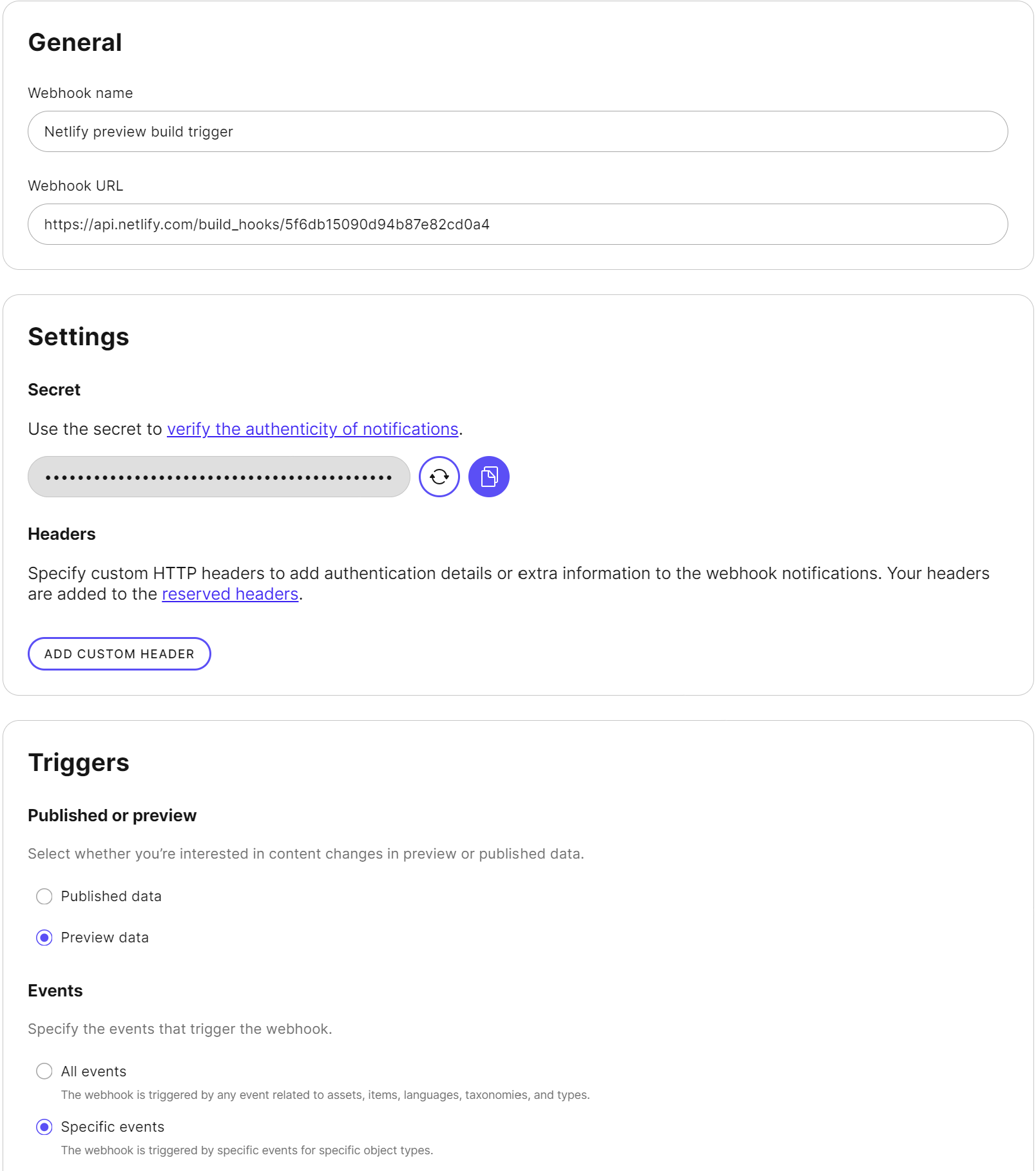The width and height of the screenshot is (1036, 1171).
Task: Select the Published data option
Action: pyautogui.click(x=44, y=896)
